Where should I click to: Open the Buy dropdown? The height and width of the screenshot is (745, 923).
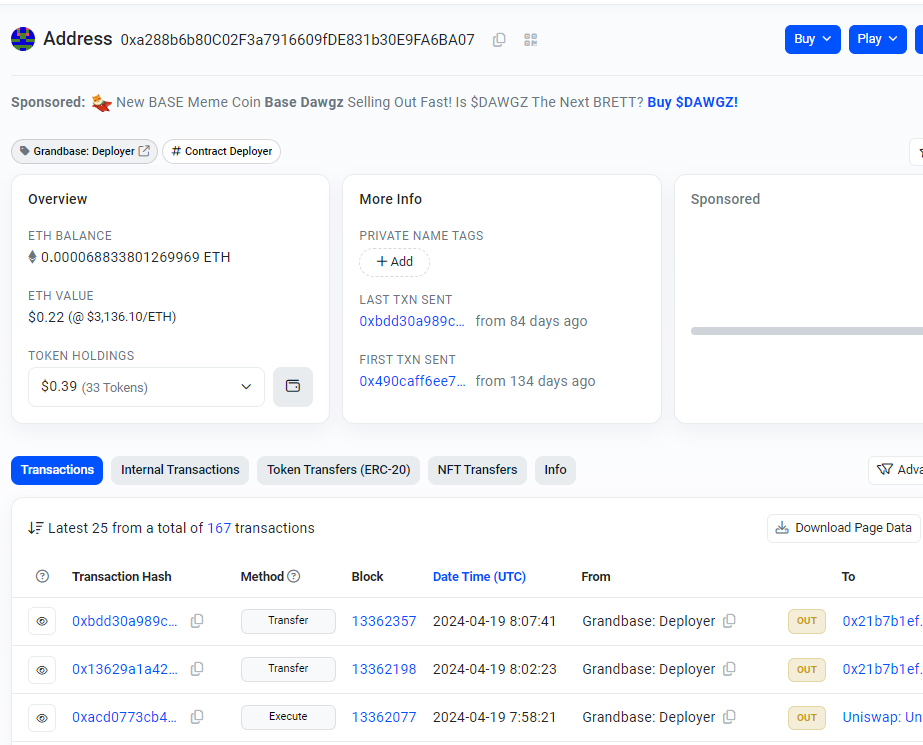(x=812, y=39)
